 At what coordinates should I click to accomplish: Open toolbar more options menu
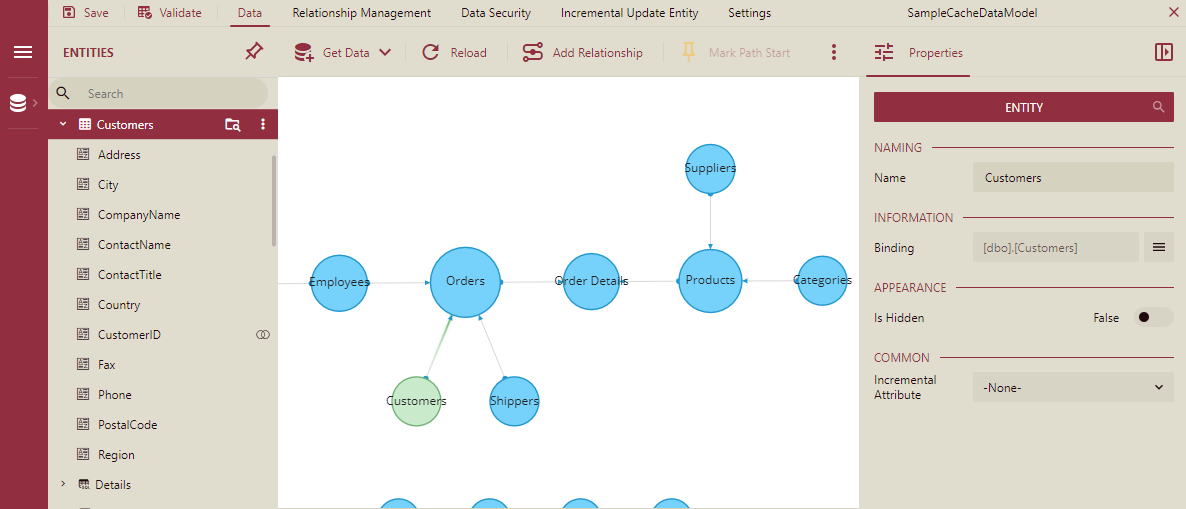834,52
